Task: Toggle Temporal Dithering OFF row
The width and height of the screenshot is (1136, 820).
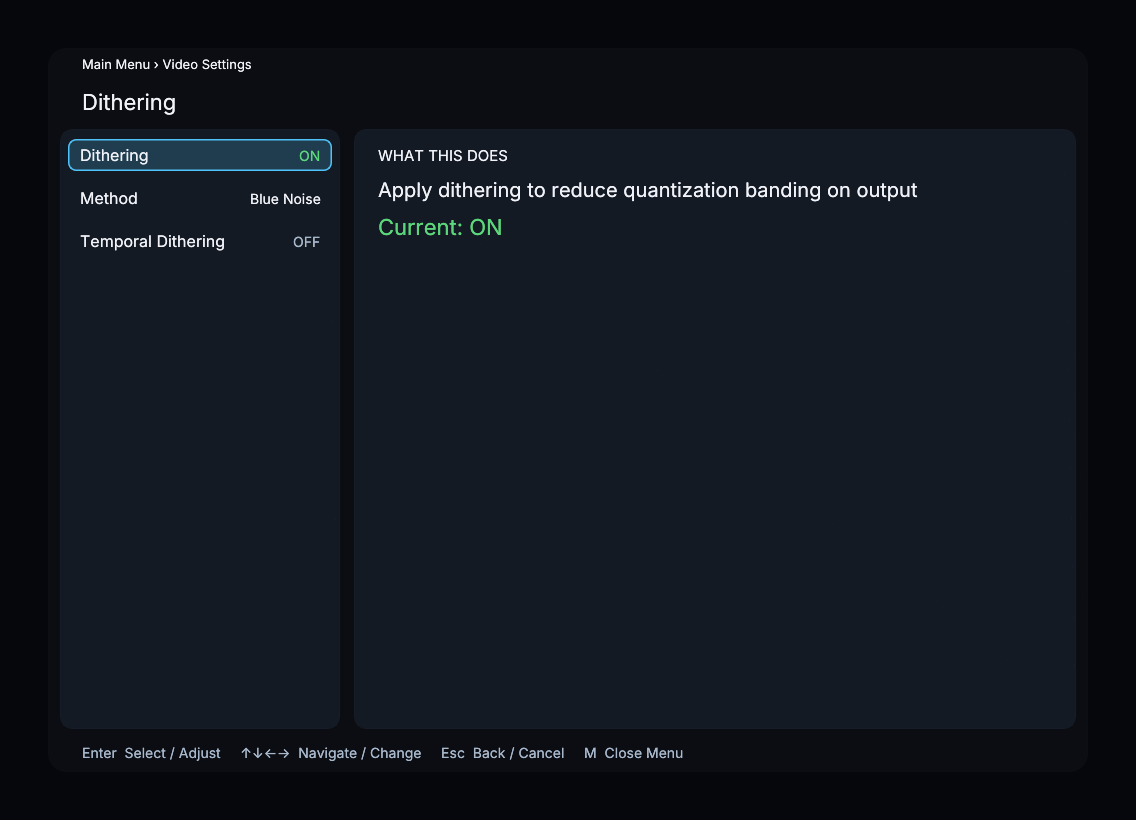Action: click(200, 241)
